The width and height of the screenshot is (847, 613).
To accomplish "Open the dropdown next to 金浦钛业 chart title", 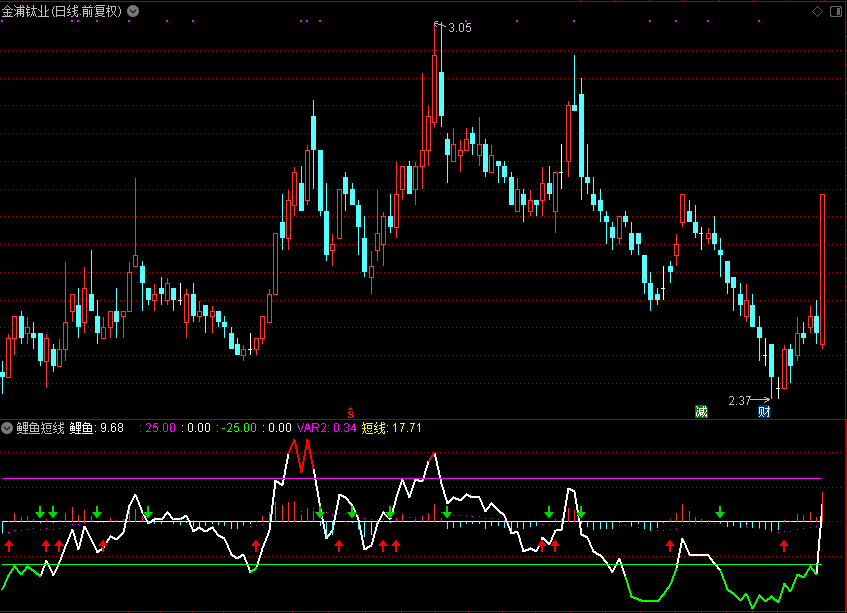I will tap(133, 11).
